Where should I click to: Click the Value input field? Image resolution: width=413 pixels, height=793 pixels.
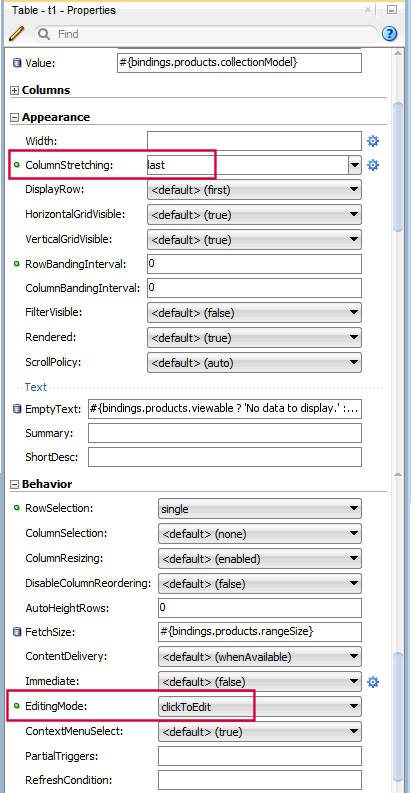click(x=239, y=63)
